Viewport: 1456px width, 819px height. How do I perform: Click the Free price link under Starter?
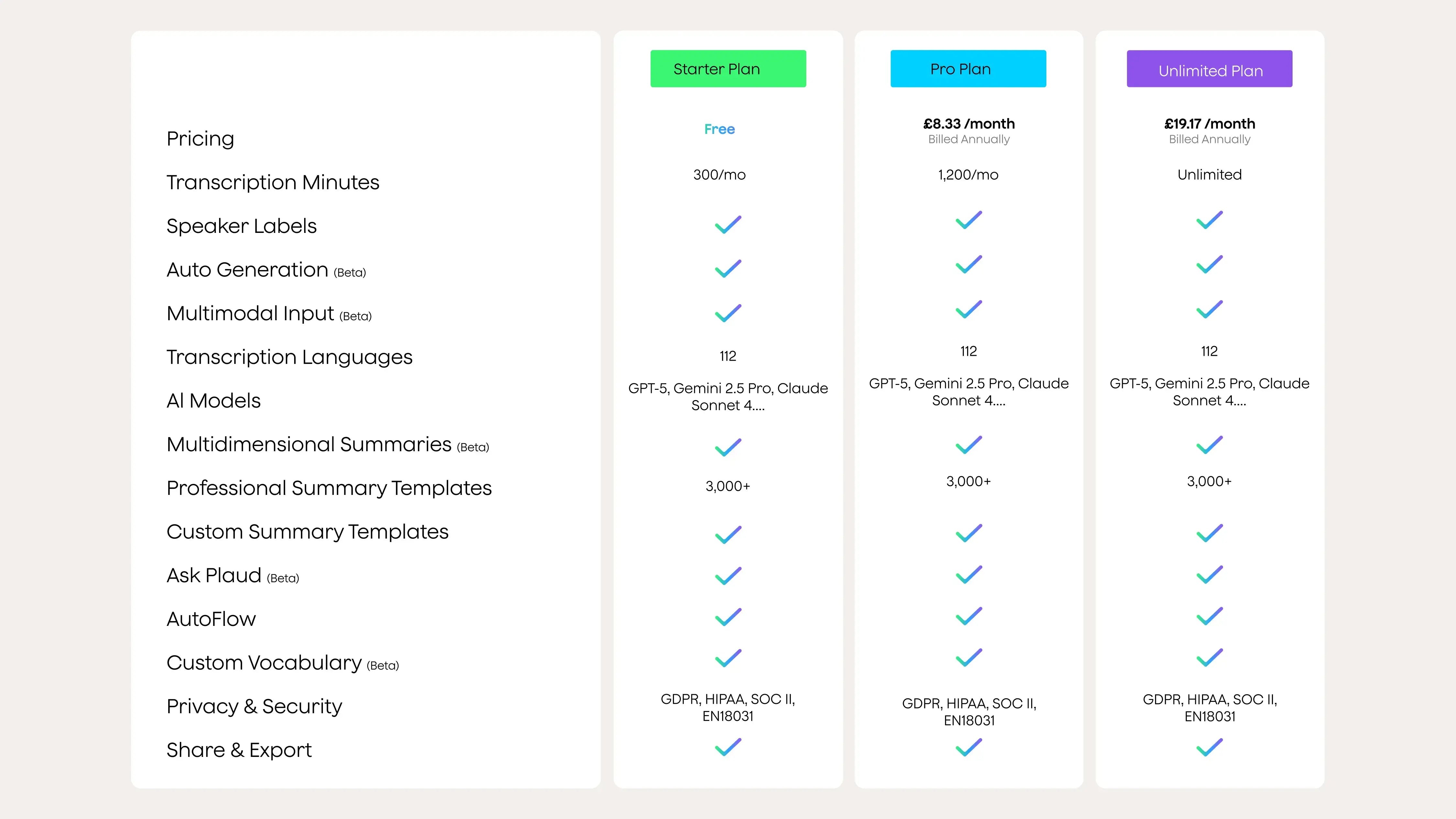tap(720, 129)
